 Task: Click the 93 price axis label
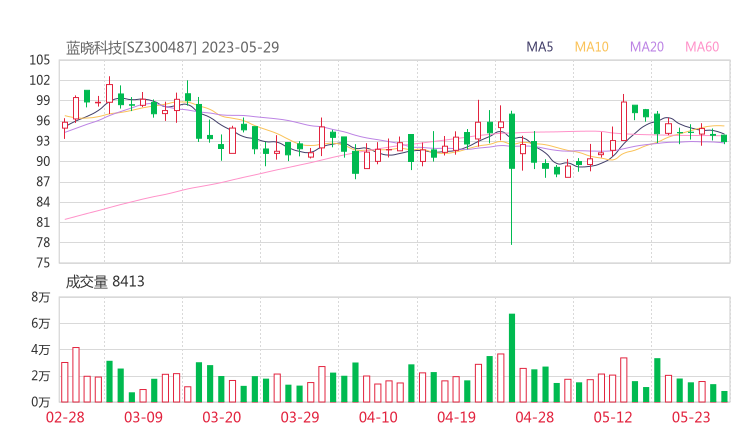coord(43,141)
